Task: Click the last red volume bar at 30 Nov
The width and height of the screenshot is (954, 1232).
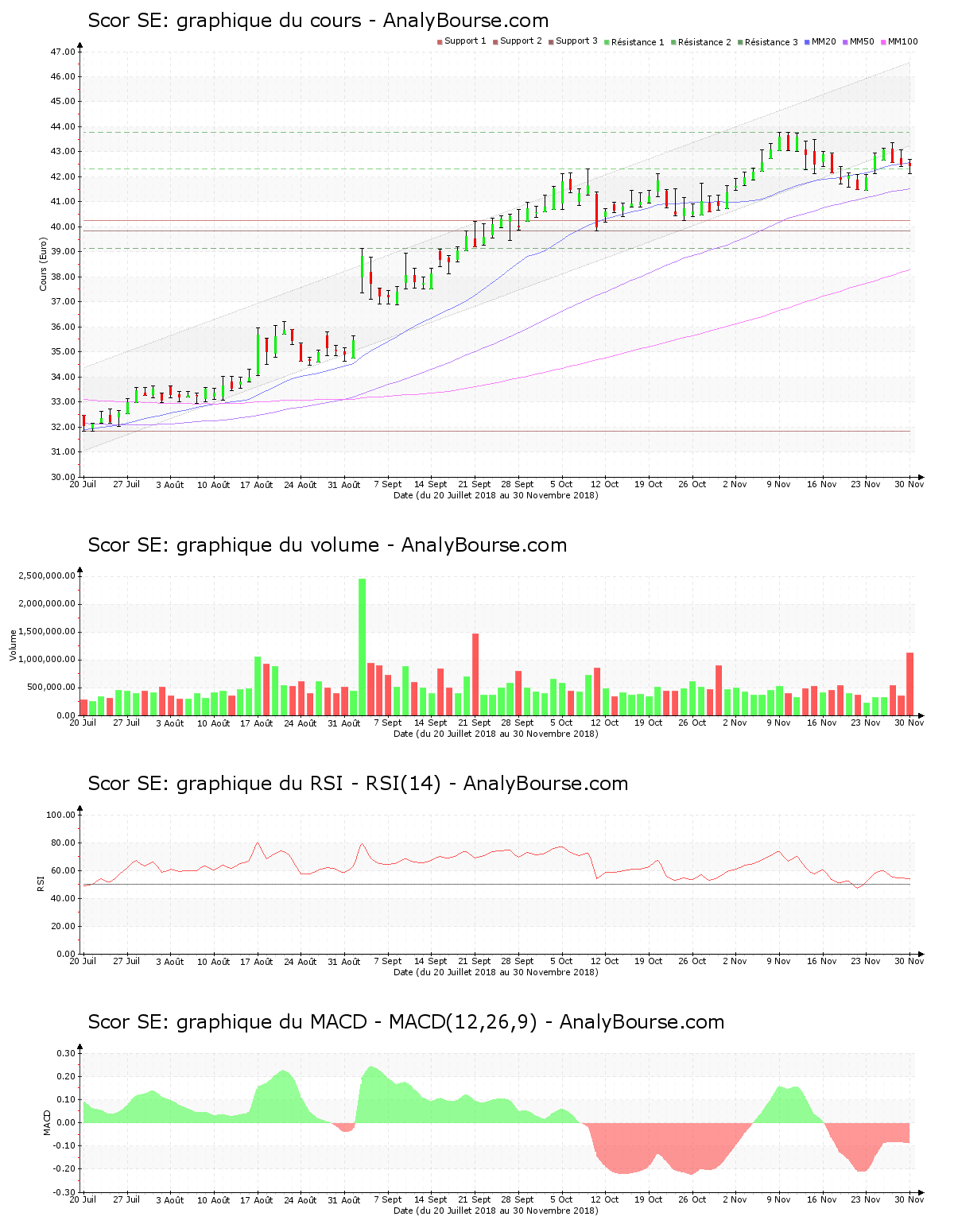Action: tap(910, 684)
